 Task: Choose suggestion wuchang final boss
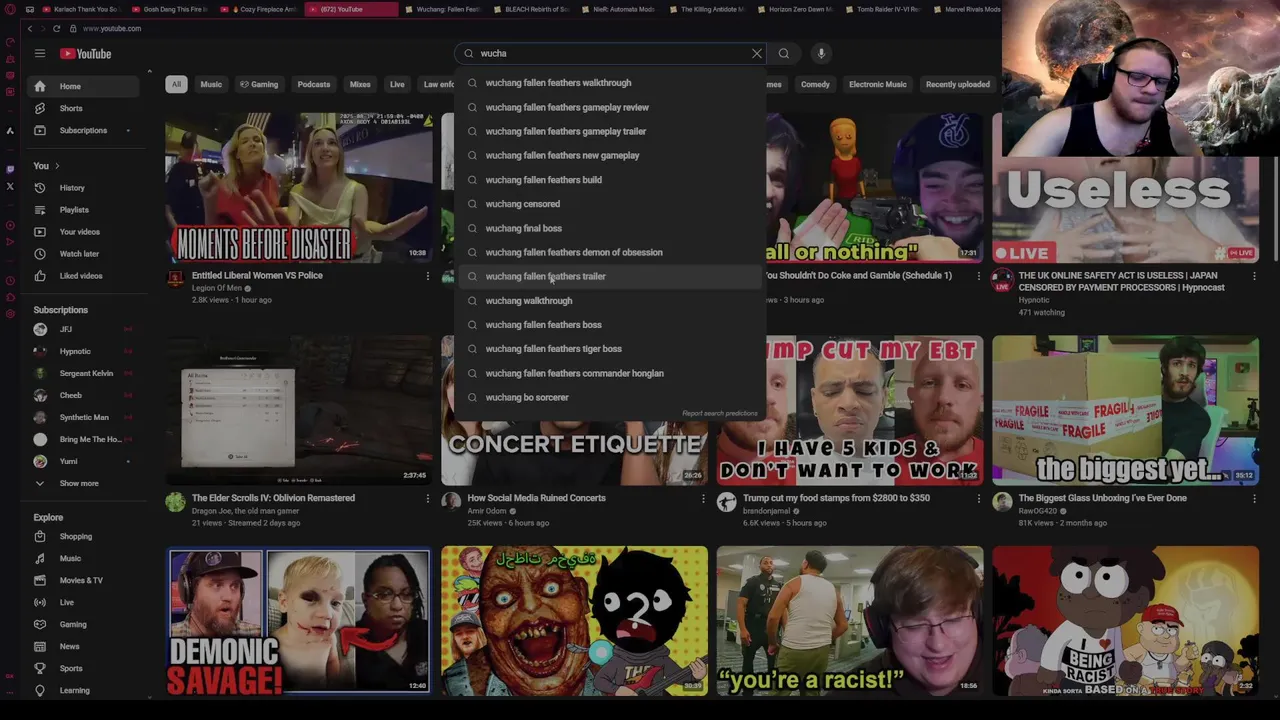point(610,228)
